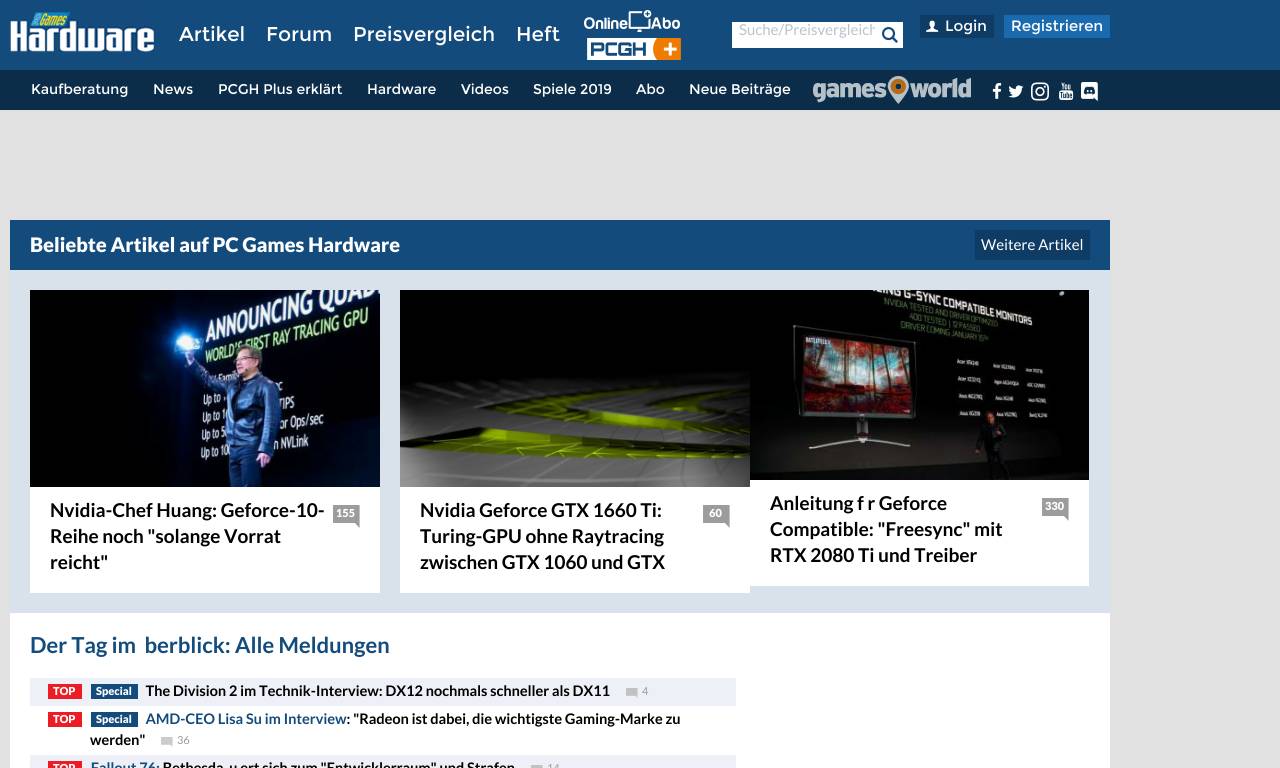Click the Login button
The width and height of the screenshot is (1280, 768).
[x=956, y=27]
